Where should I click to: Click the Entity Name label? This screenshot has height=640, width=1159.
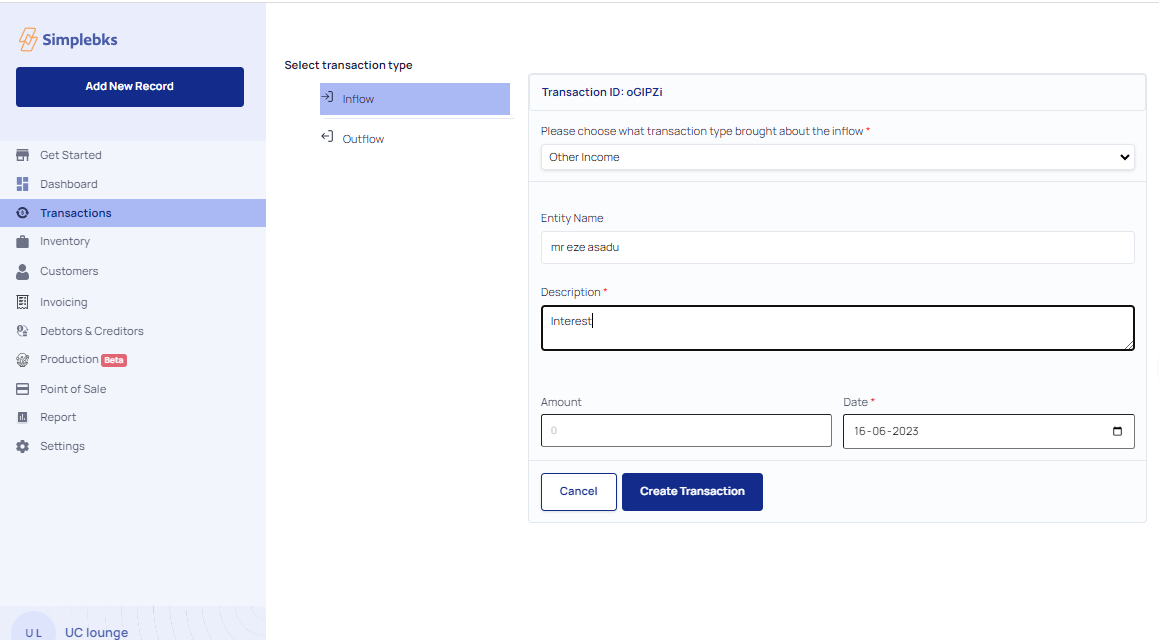(572, 218)
